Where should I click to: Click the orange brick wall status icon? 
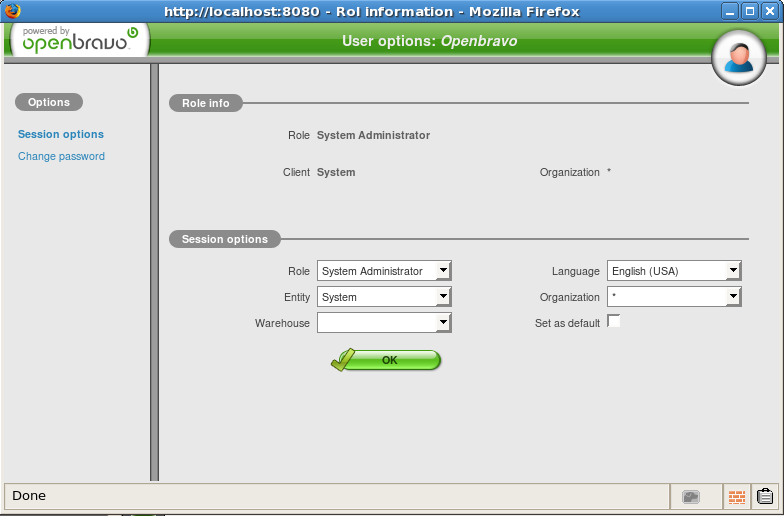pyautogui.click(x=737, y=496)
